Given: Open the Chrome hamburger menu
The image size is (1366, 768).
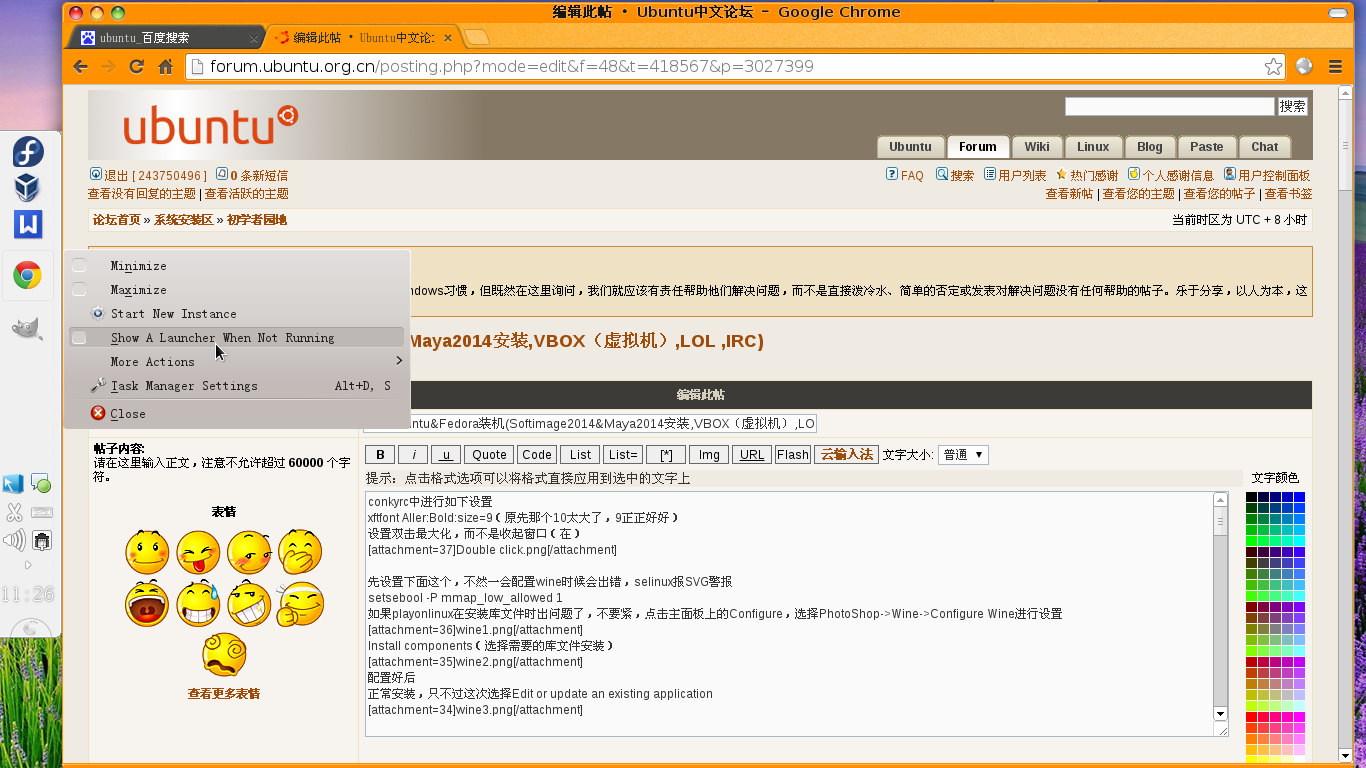Looking at the screenshot, I should tap(1335, 67).
